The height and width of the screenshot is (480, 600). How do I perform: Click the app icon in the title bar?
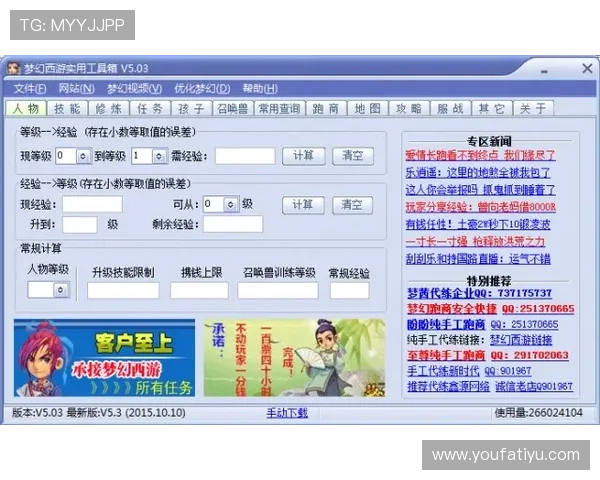(x=13, y=69)
